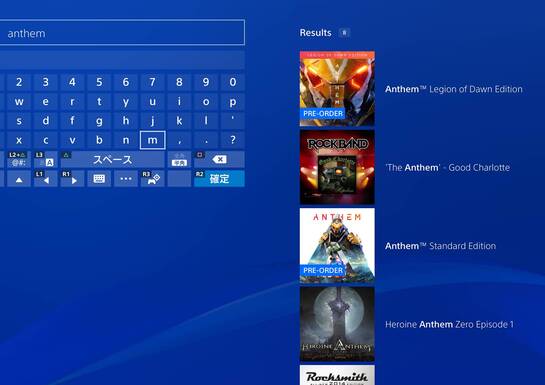Tap the m key on keyboard

pyautogui.click(x=153, y=140)
